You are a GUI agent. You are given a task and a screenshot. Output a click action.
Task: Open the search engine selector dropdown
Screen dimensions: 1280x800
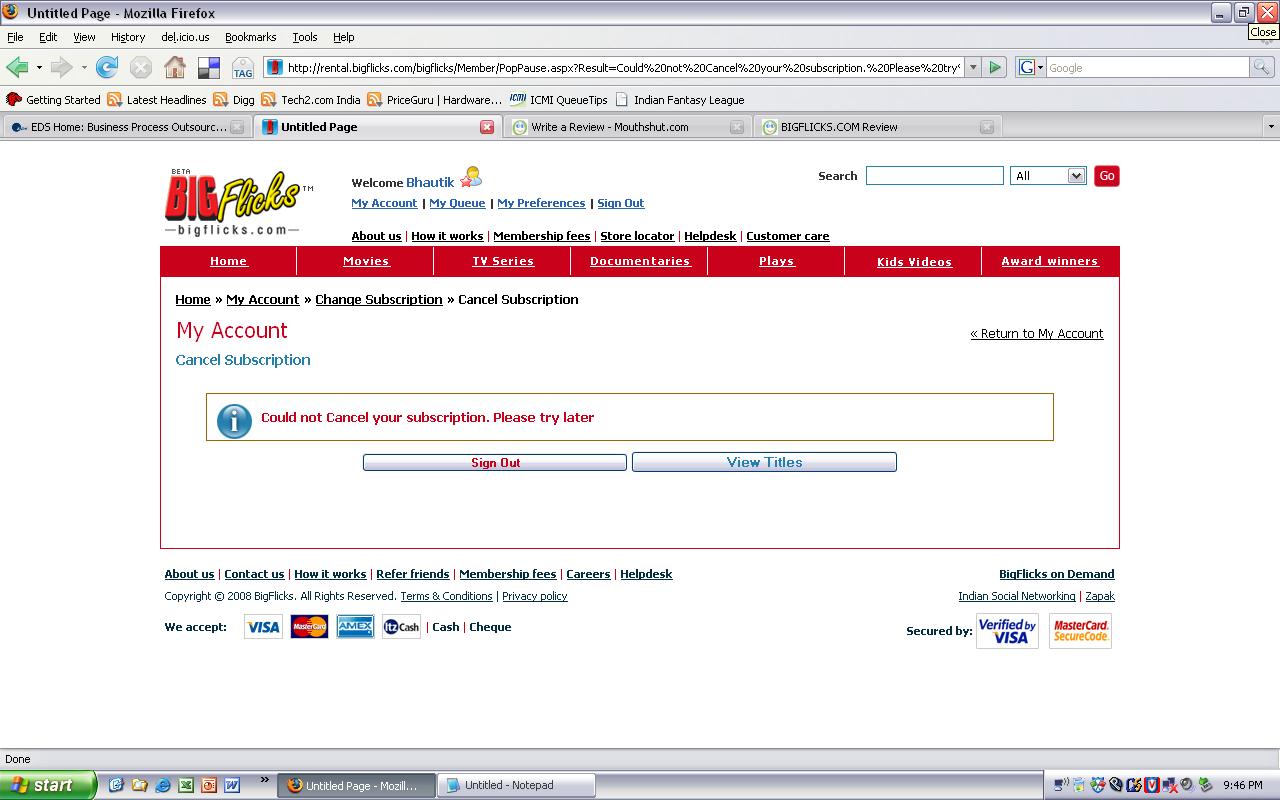[1031, 68]
